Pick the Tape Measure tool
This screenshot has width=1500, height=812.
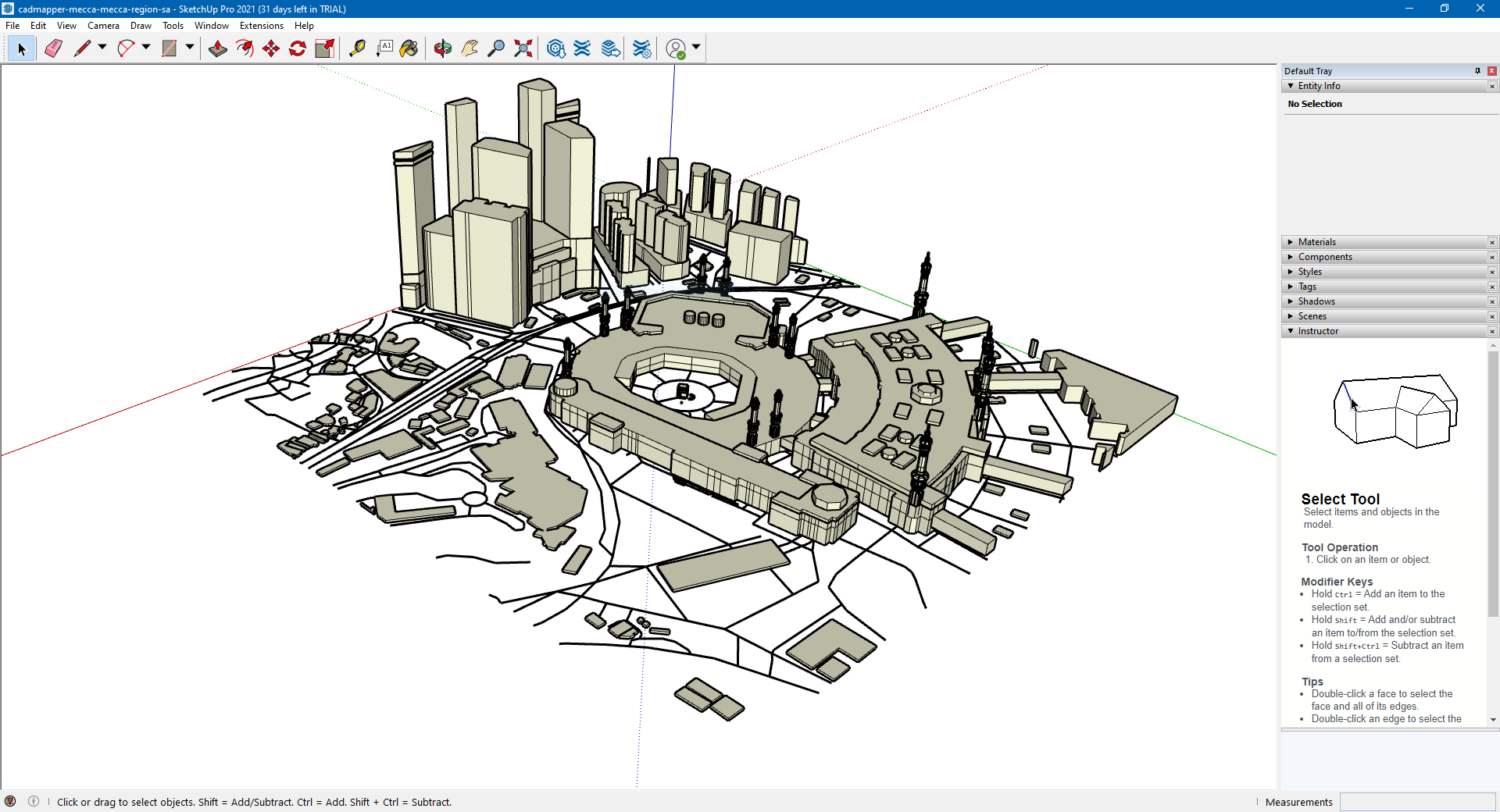(x=357, y=48)
